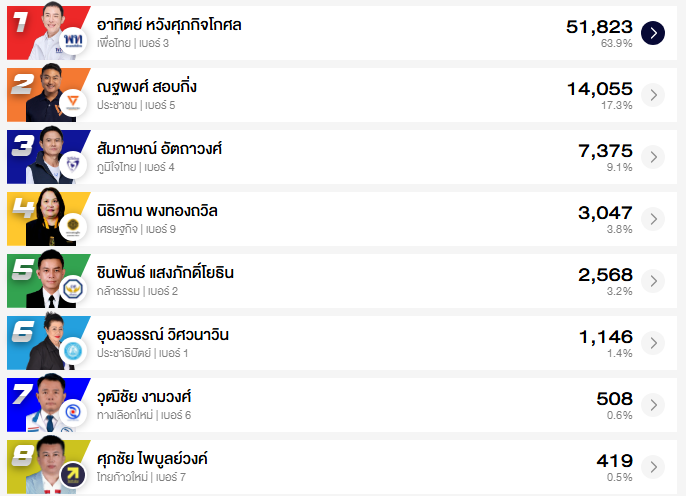
Task: Click the Bhumjaithai party logo on rank 3
Action: tap(73, 165)
